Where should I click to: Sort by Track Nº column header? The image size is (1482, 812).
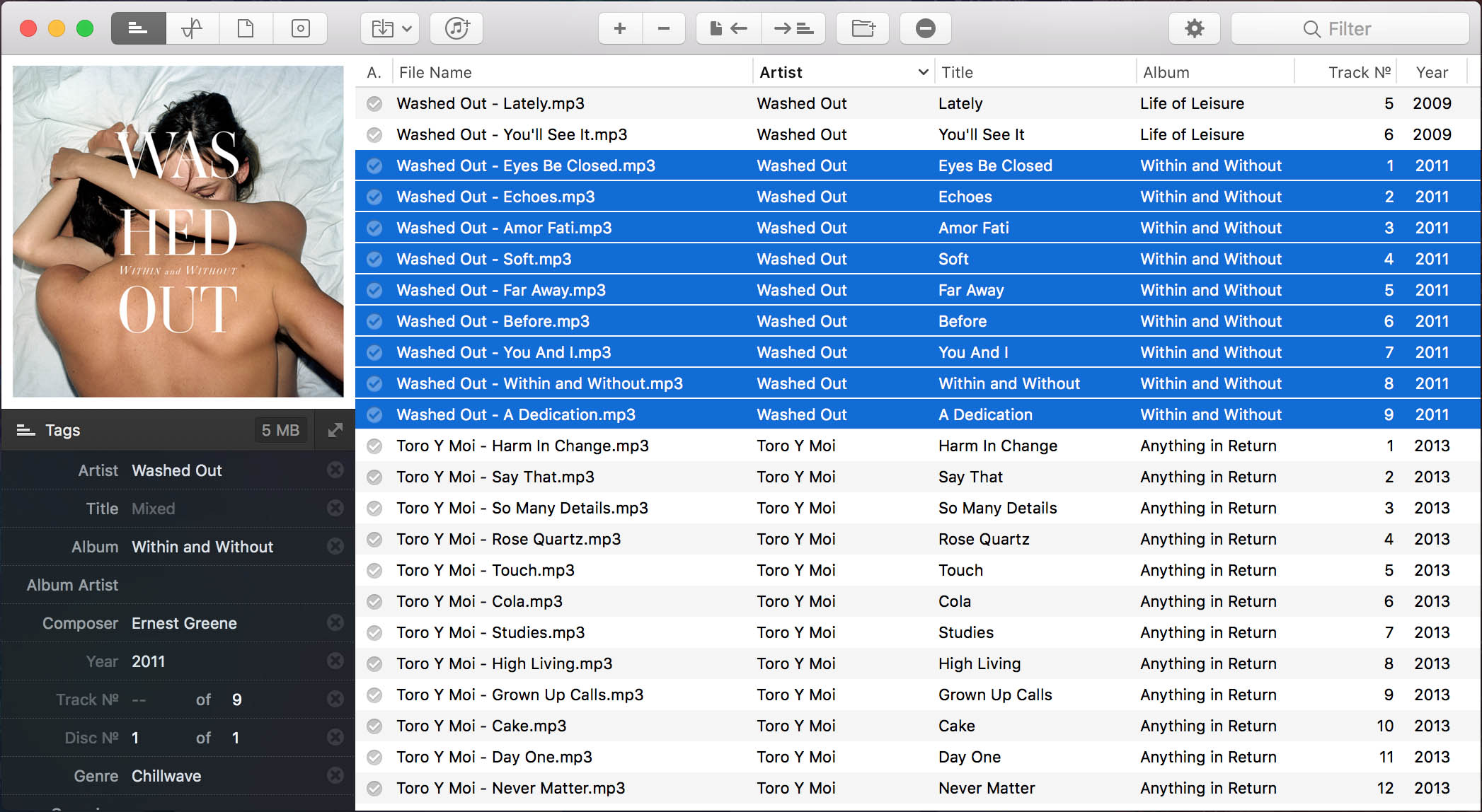pyautogui.click(x=1345, y=72)
